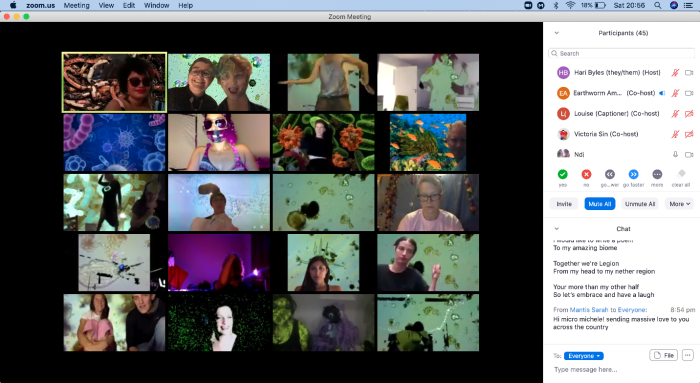Image resolution: width=700 pixels, height=383 pixels.
Task: Click the 8:54 pm chat timestamp
Action: (682, 309)
